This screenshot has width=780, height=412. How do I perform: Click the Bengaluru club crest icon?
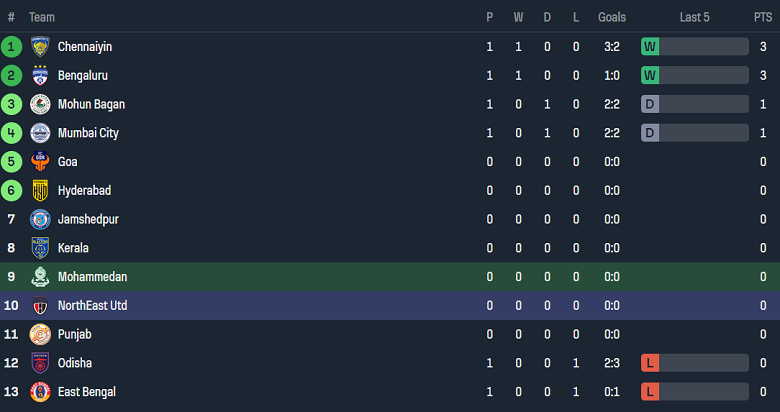[x=40, y=76]
